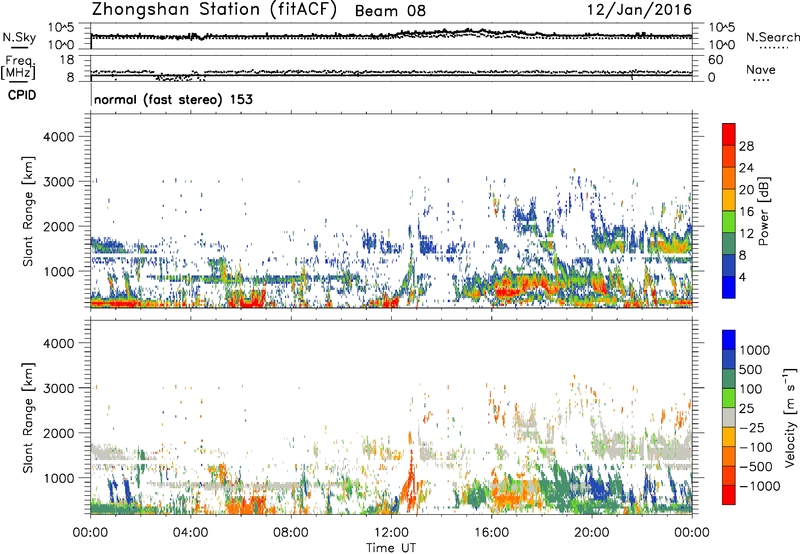Click the date '12/Jan/2016'

click(x=639, y=10)
